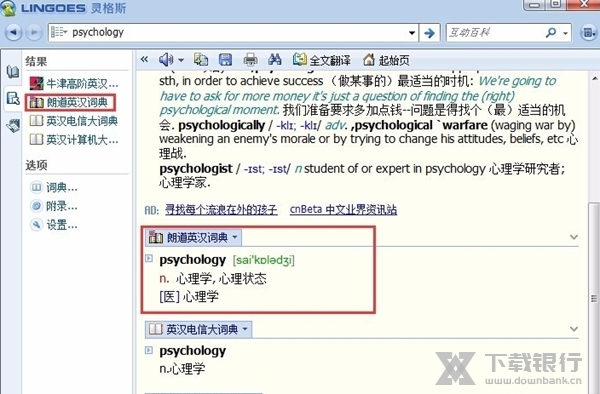The width and height of the screenshot is (600, 394).
Task: Toggle the expand box beside psychology in 朗道
Action: point(149,259)
